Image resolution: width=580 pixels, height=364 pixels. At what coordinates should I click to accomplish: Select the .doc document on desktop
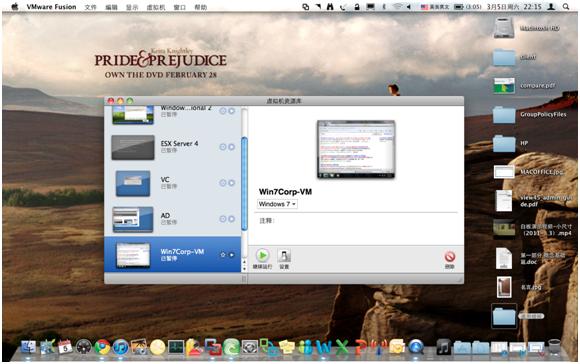[x=504, y=258]
